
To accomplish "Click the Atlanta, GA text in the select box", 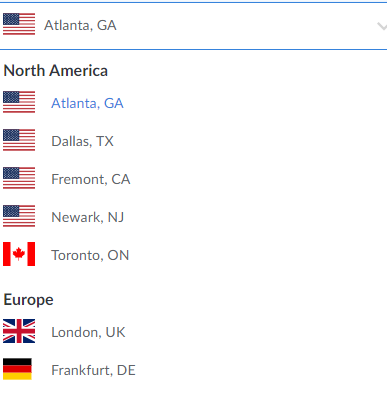I will (80, 25).
